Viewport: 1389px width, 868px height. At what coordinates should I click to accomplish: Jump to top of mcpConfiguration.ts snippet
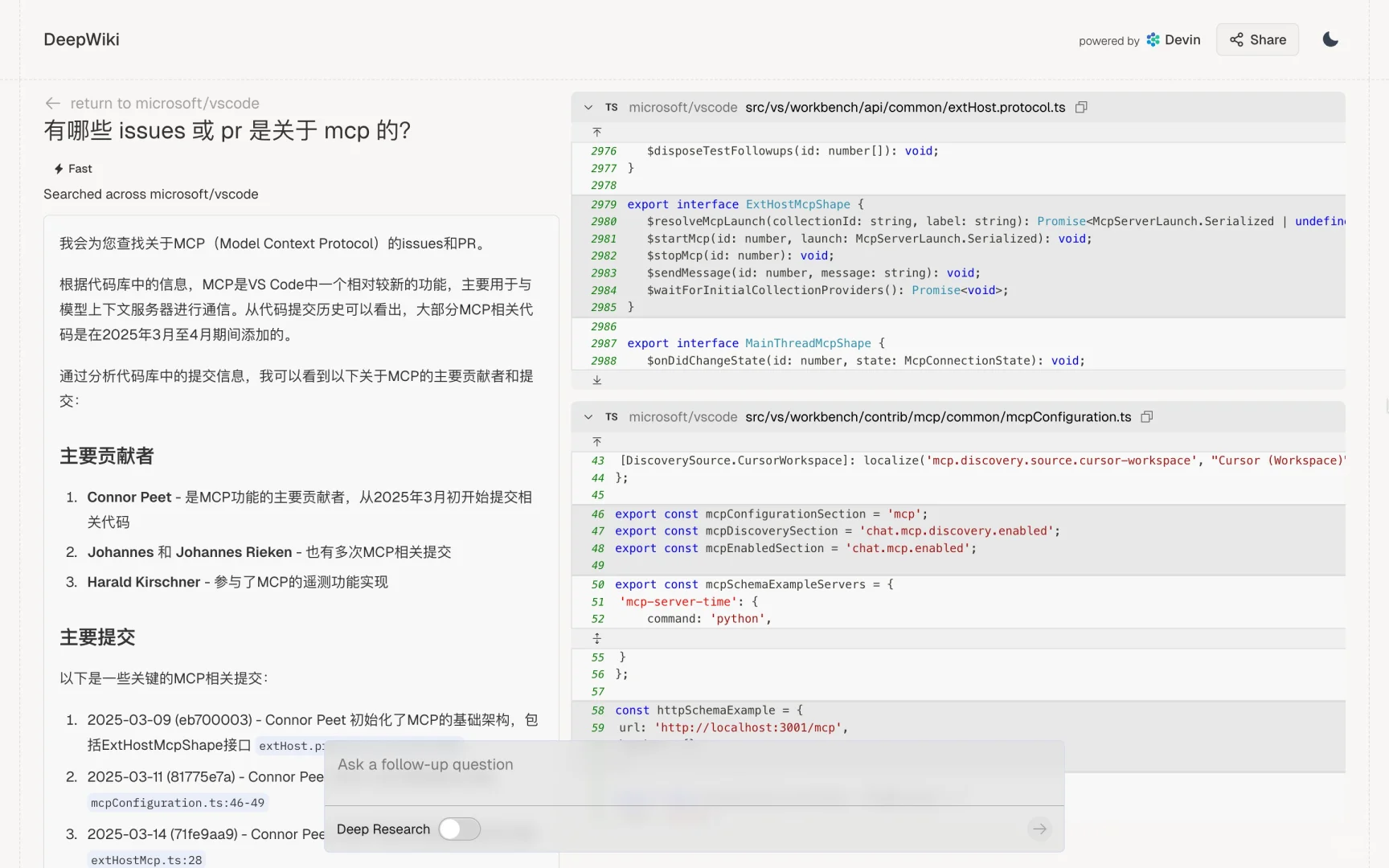596,441
